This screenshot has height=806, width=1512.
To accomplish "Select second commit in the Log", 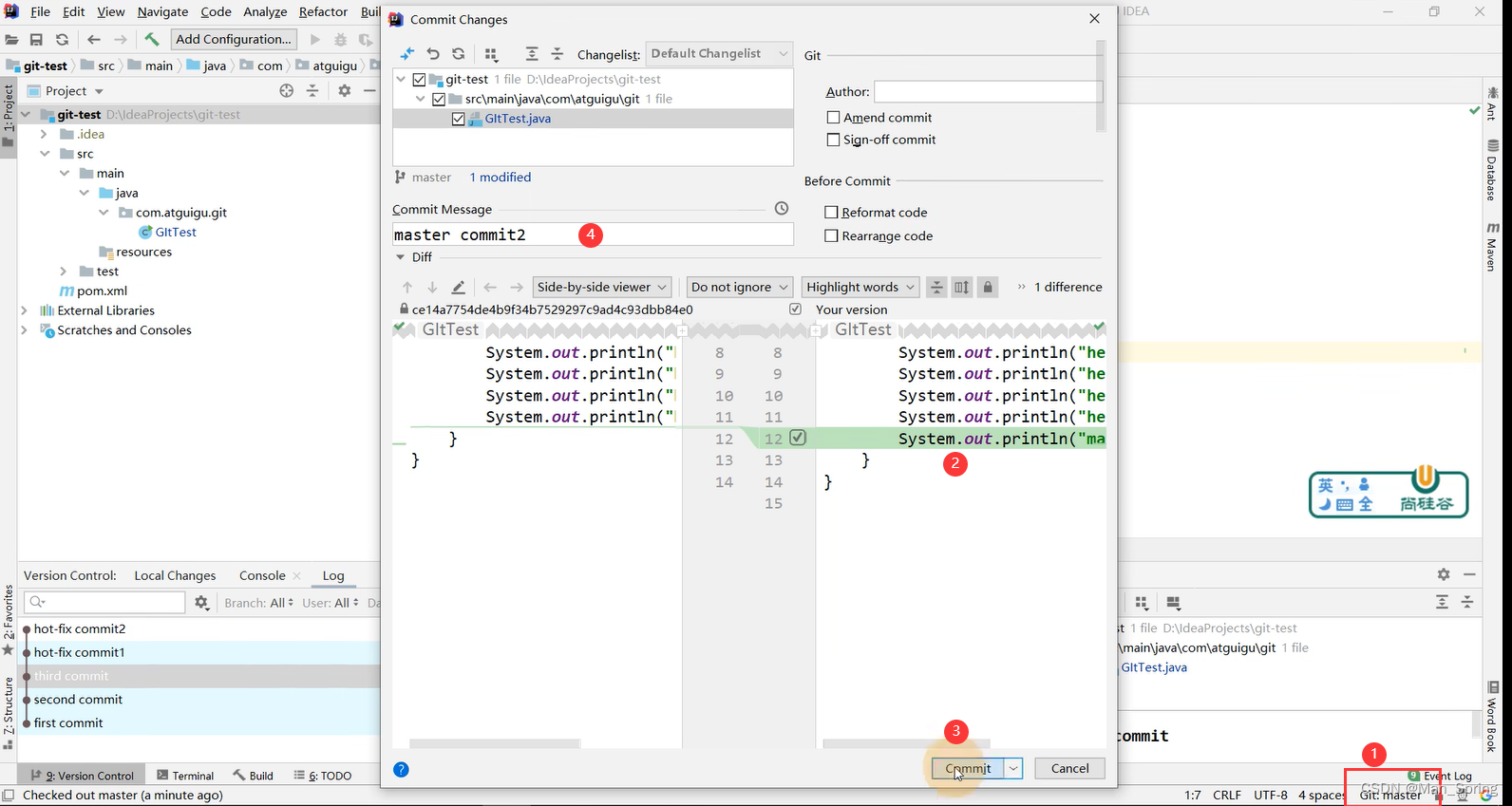I will pos(78,700).
